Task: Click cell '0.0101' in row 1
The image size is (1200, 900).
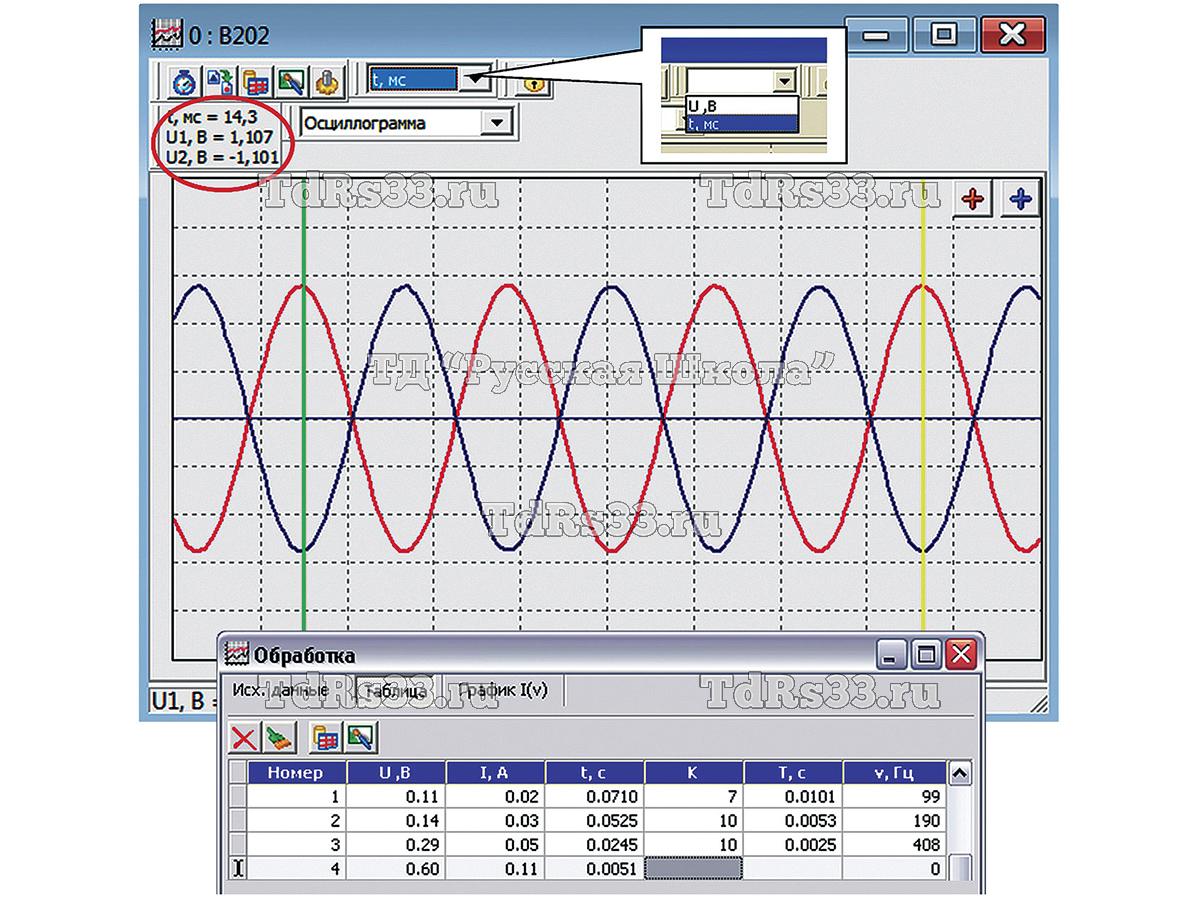Action: point(792,797)
